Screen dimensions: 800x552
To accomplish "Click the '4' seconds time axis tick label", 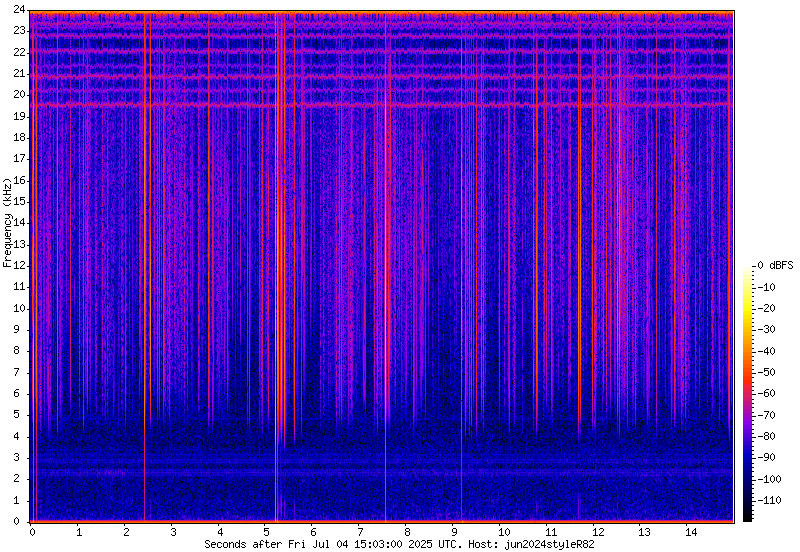I will point(220,533).
